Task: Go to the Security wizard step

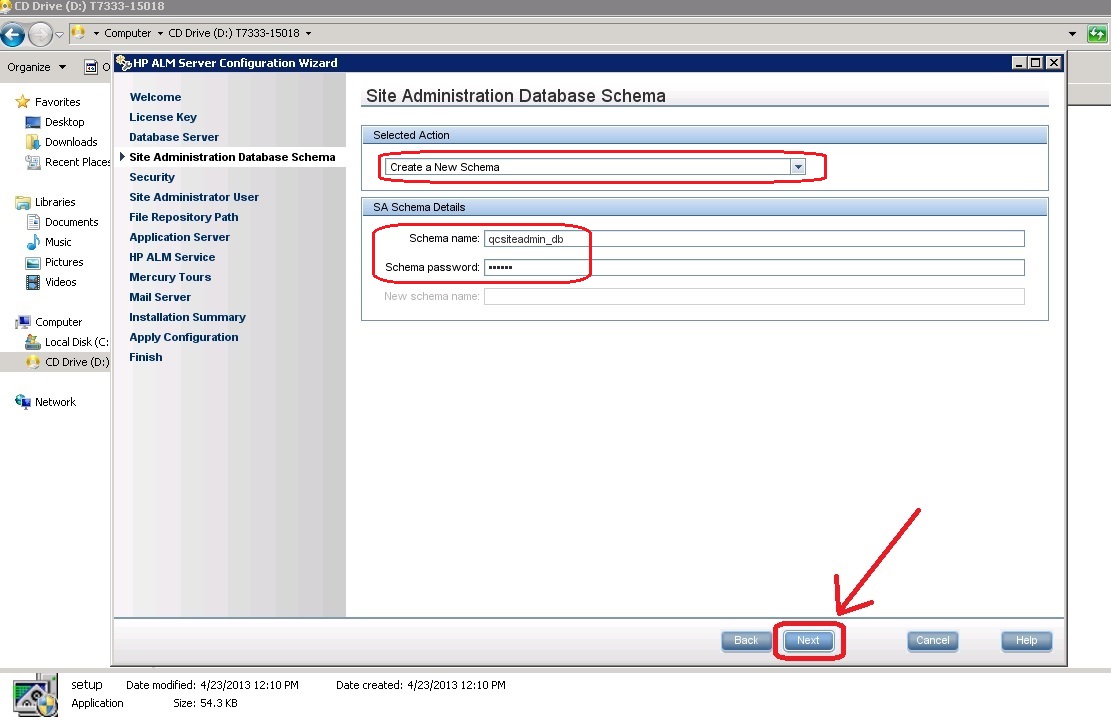Action: 152,177
